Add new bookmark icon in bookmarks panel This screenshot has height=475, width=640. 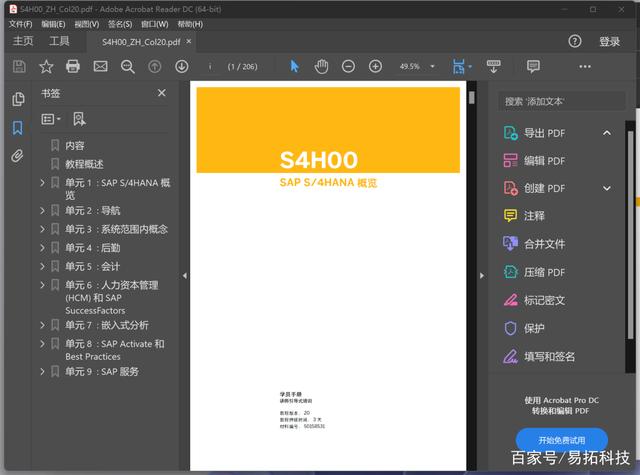point(79,119)
